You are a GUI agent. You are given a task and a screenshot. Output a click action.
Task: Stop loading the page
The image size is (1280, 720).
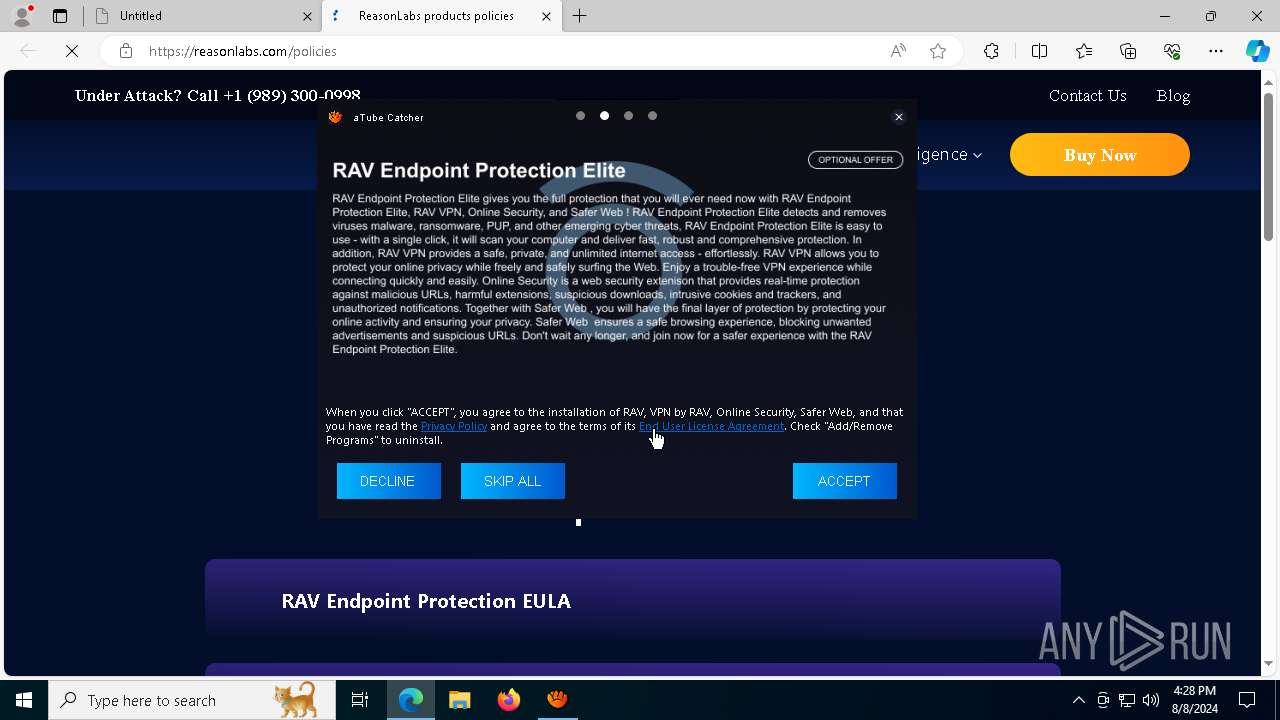coord(72,51)
